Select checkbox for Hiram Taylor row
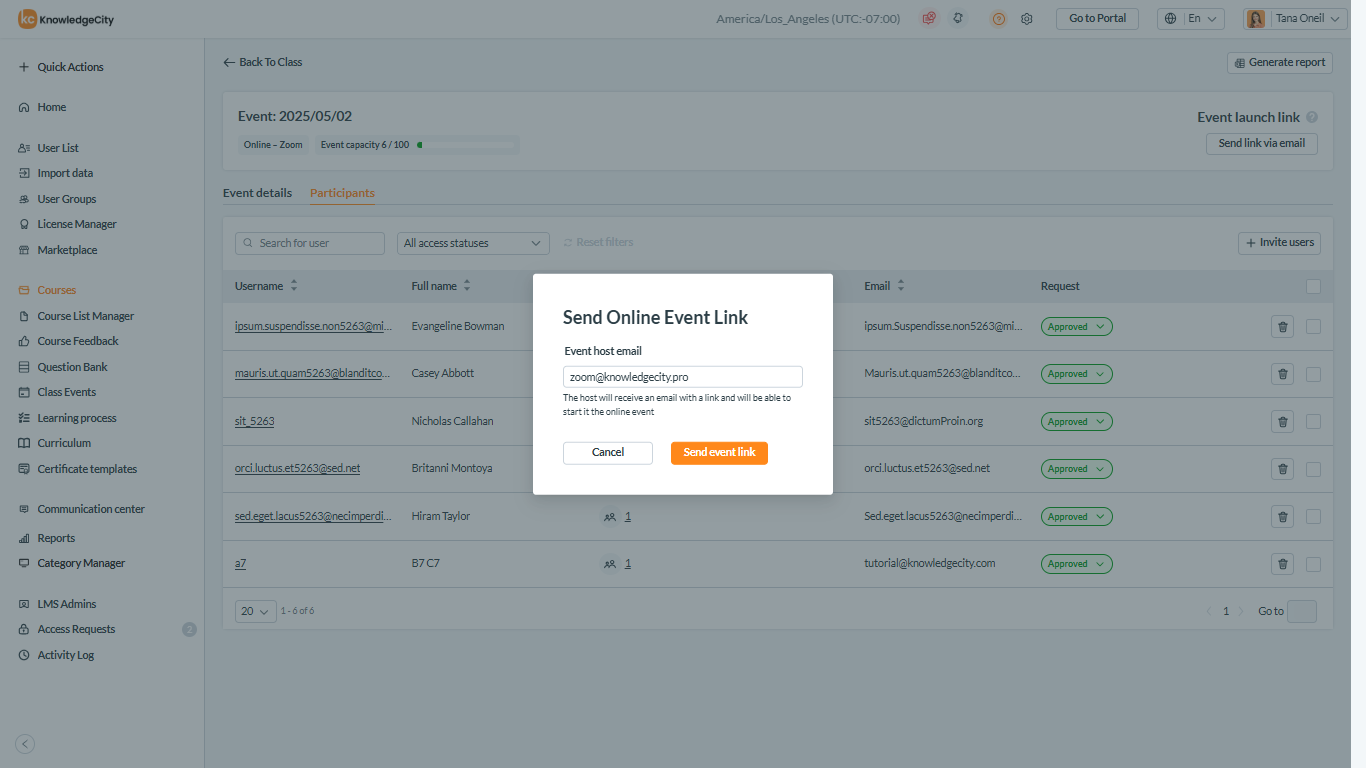This screenshot has height=768, width=1366. pos(1313,517)
